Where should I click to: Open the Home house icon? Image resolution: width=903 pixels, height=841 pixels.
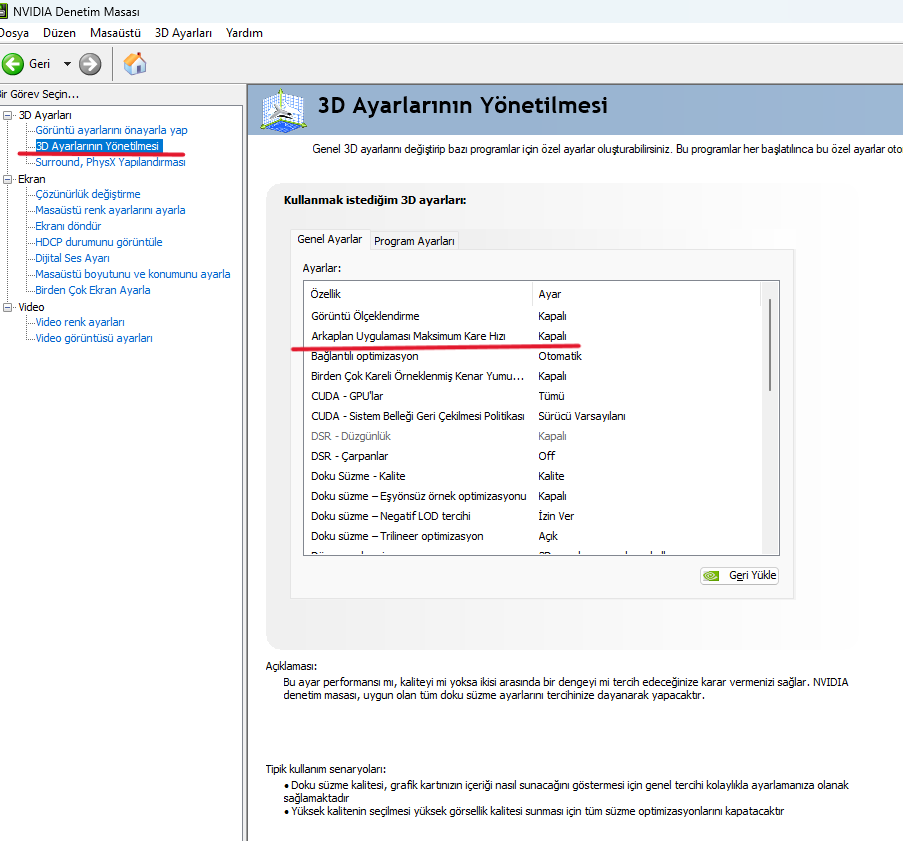[135, 63]
